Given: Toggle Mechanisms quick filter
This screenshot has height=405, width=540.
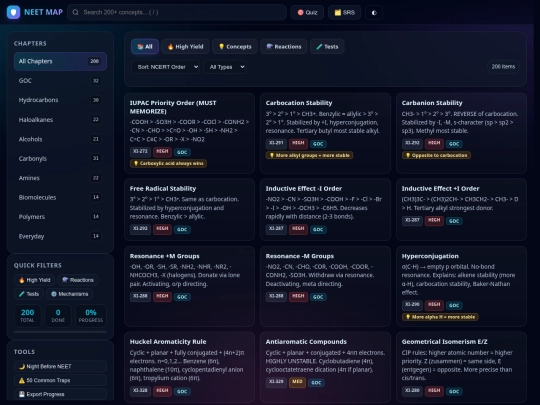Looking at the screenshot, I should point(70,294).
